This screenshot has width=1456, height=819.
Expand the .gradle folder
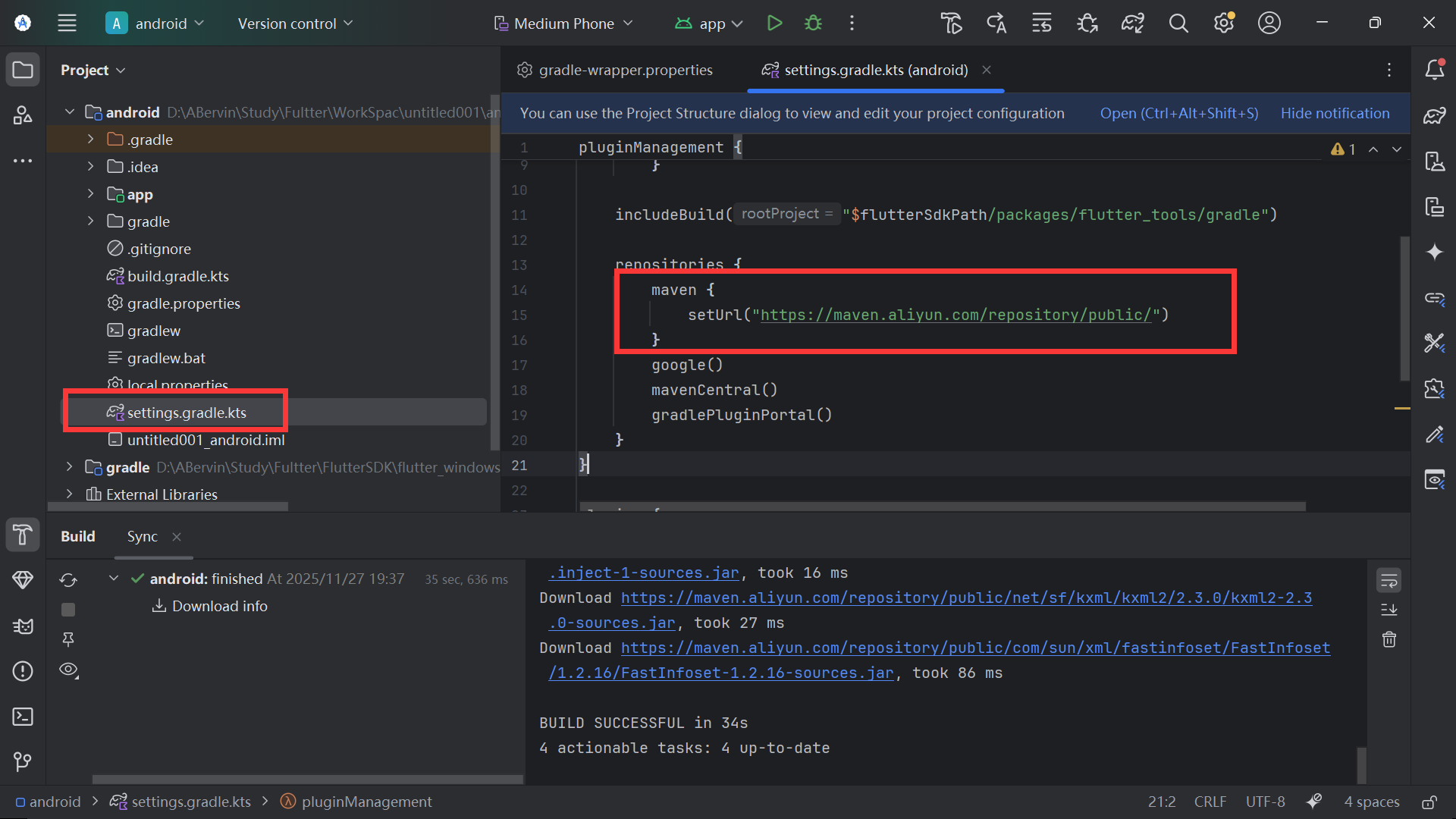(90, 140)
